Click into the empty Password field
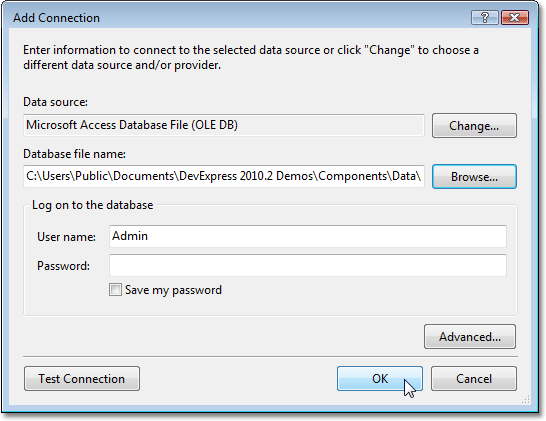This screenshot has height=421, width=546. tap(308, 265)
